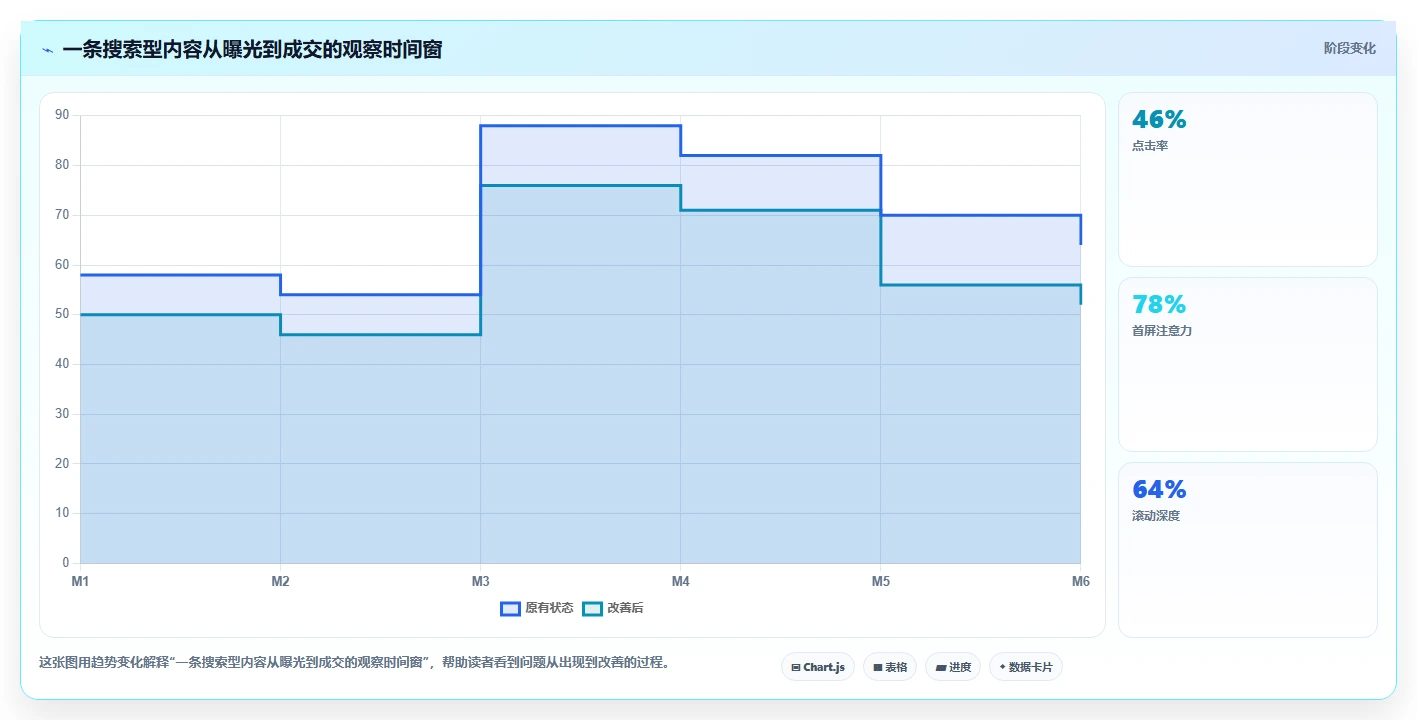1417x720 pixels.
Task: Click the chart title 一条搜索型内容从曝光到成交的观察时间窗
Action: (x=252, y=50)
